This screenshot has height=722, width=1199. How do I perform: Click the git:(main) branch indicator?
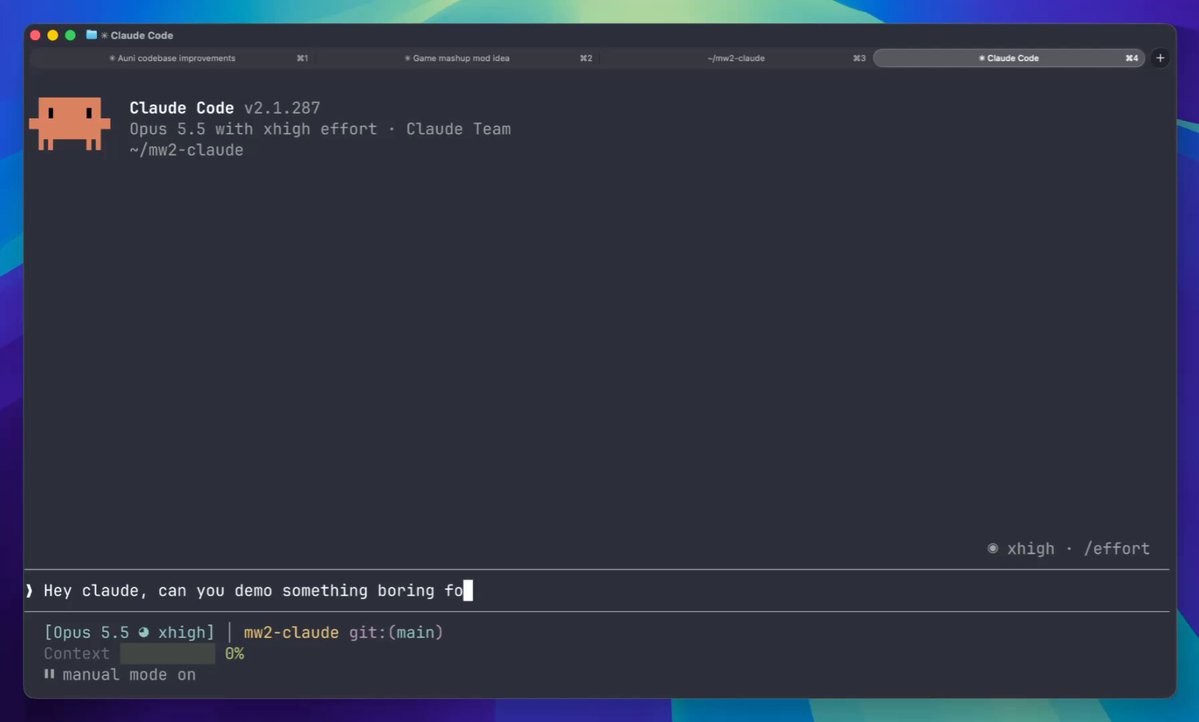click(x=396, y=633)
